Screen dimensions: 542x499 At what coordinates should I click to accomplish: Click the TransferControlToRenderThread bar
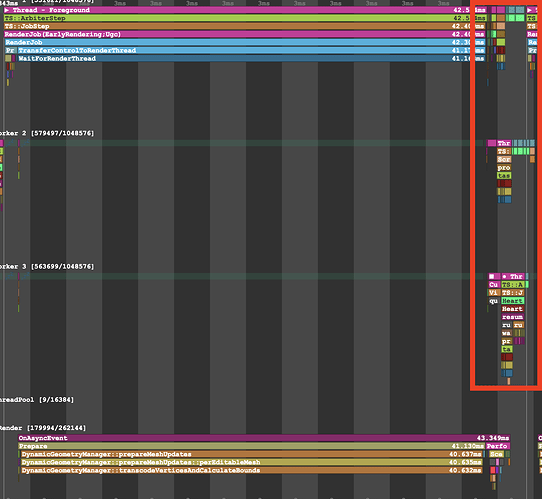click(251, 50)
